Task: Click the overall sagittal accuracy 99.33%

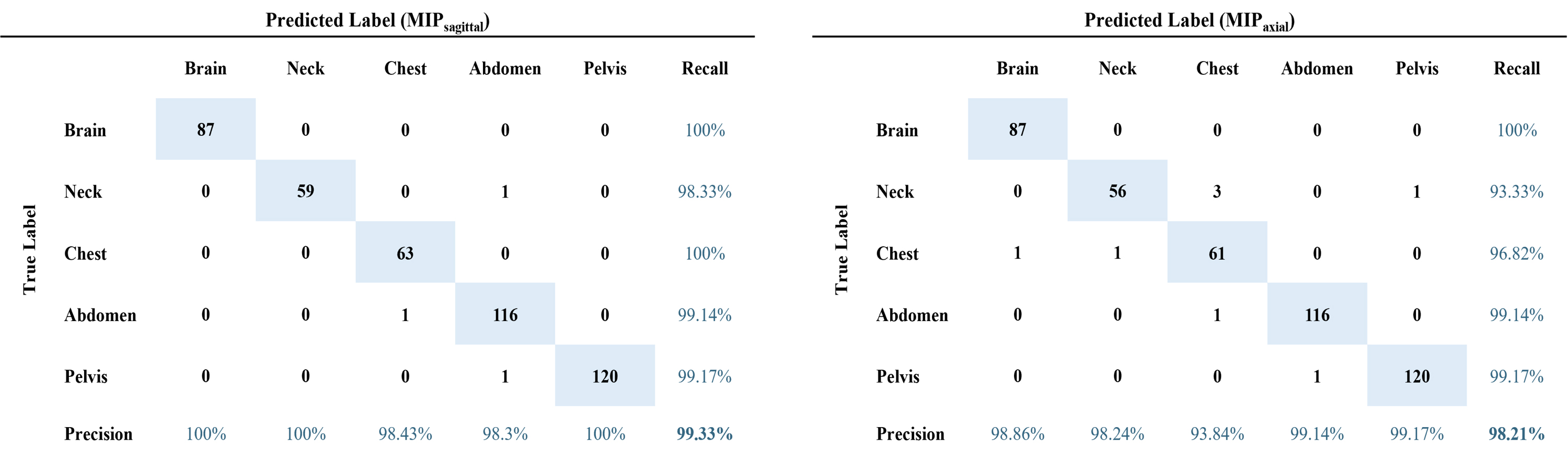Action: click(x=705, y=434)
